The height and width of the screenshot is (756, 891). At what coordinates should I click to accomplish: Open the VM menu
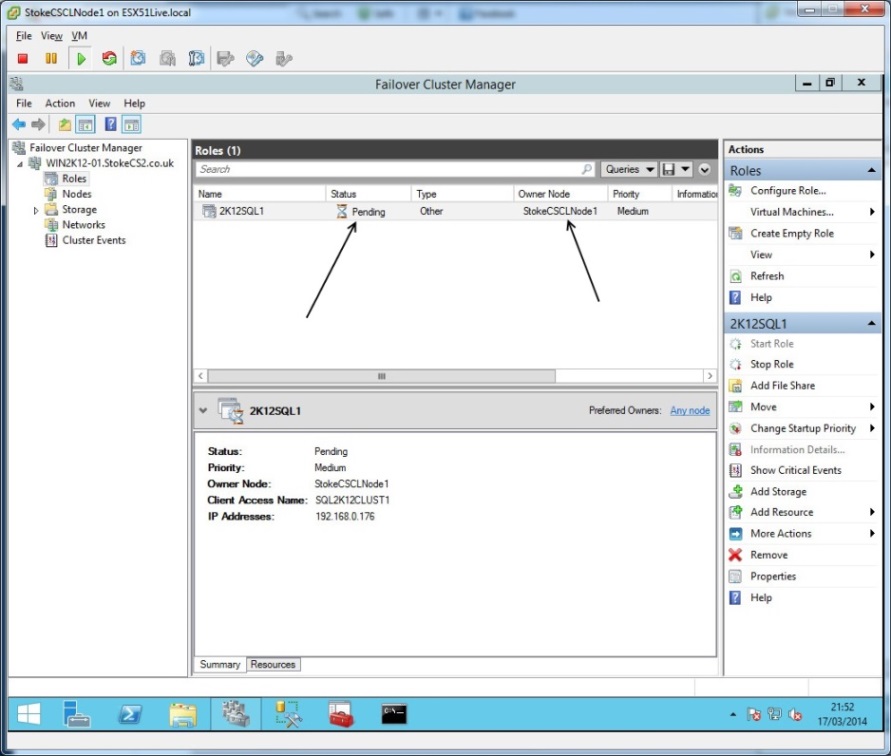coord(79,36)
